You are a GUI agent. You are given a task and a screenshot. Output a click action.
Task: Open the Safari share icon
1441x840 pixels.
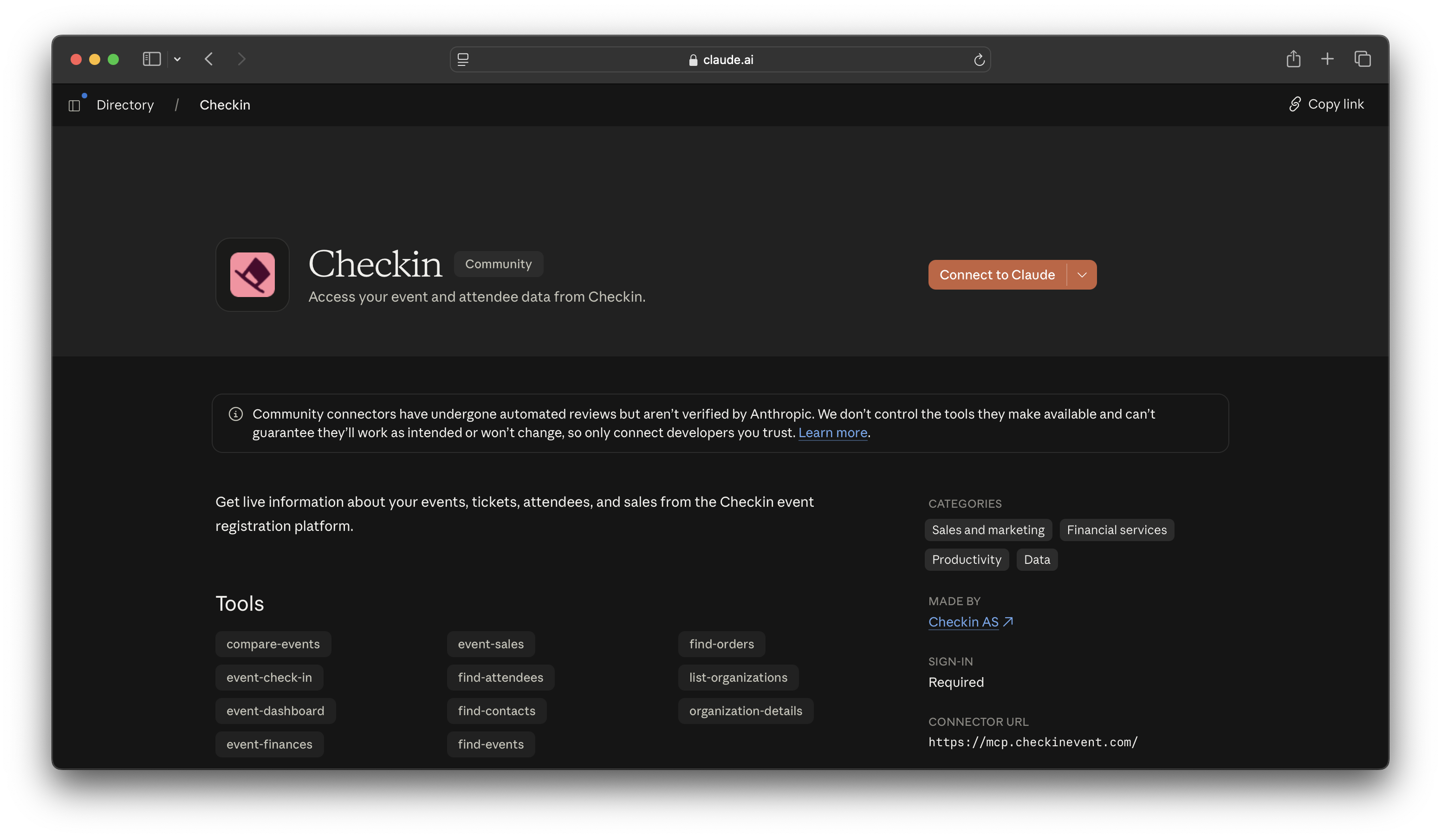click(x=1293, y=58)
